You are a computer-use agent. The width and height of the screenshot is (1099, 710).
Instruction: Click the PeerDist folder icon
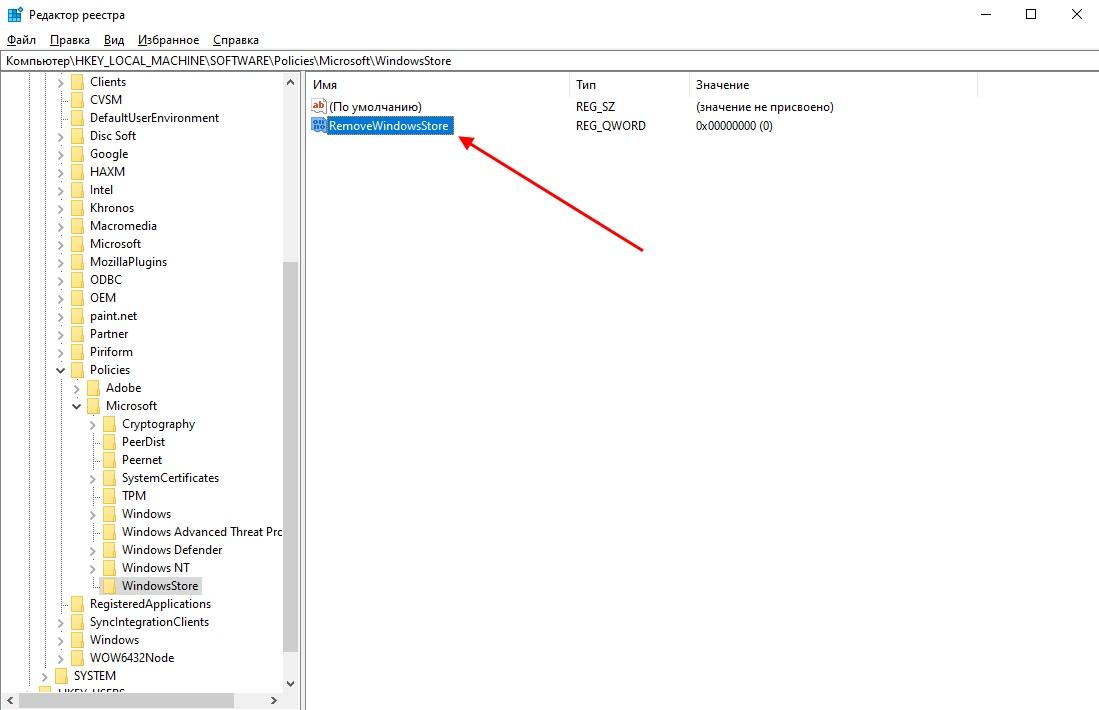[109, 442]
